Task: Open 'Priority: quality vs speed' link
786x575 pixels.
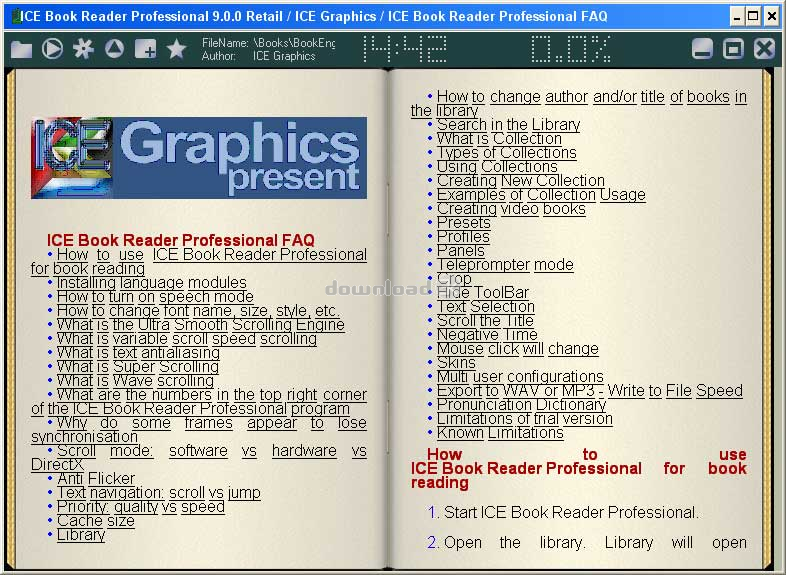Action: coord(141,507)
